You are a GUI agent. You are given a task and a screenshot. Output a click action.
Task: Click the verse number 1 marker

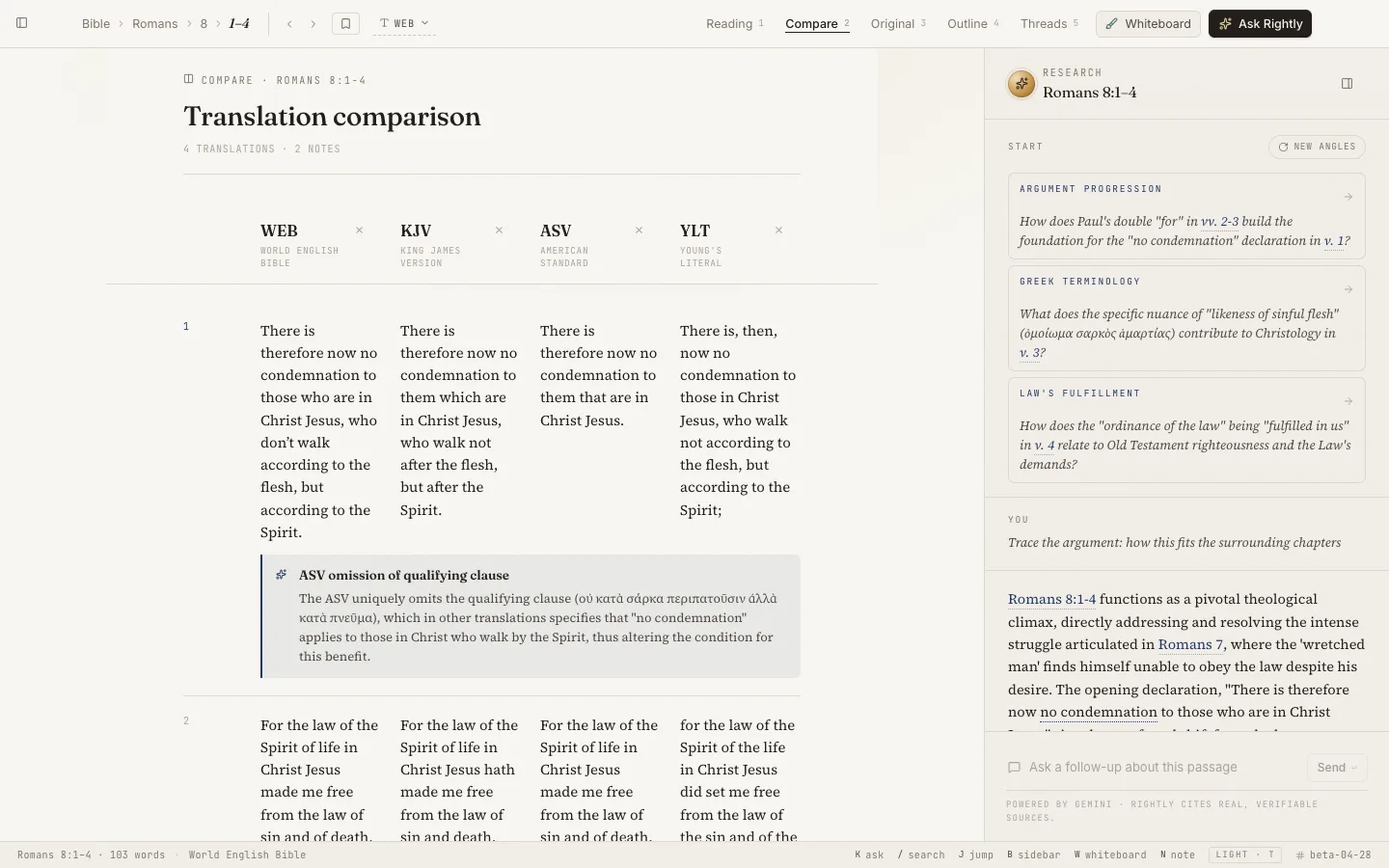[x=186, y=326]
